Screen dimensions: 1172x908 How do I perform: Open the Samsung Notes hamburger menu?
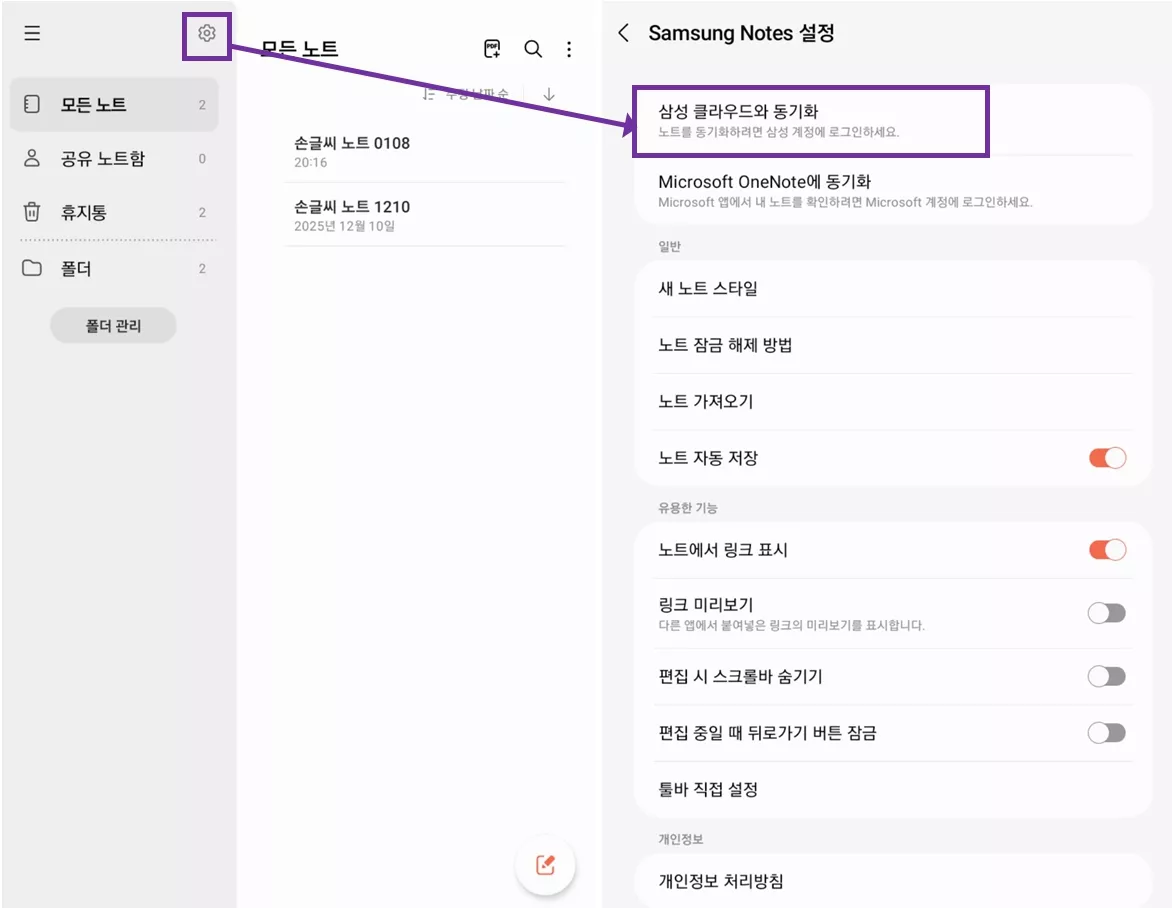coord(31,33)
